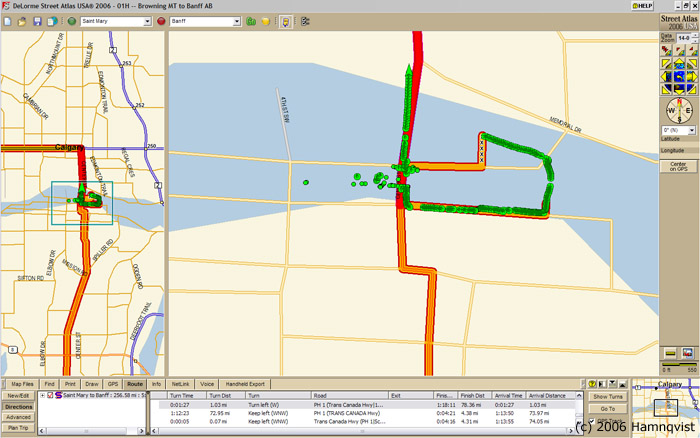
Task: Click the red finish point icon
Action: (161, 21)
